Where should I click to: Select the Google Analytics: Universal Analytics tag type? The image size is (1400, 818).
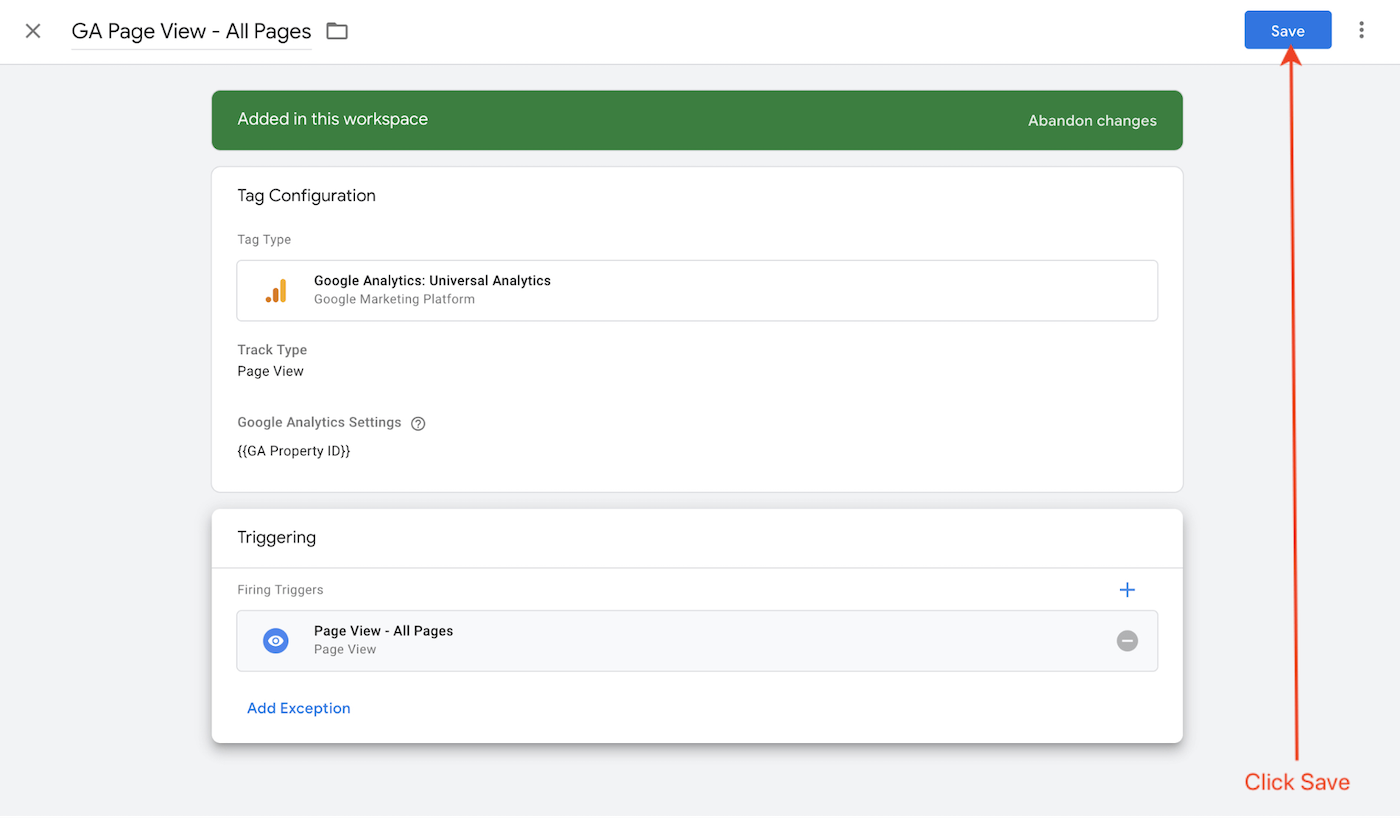[x=697, y=291]
